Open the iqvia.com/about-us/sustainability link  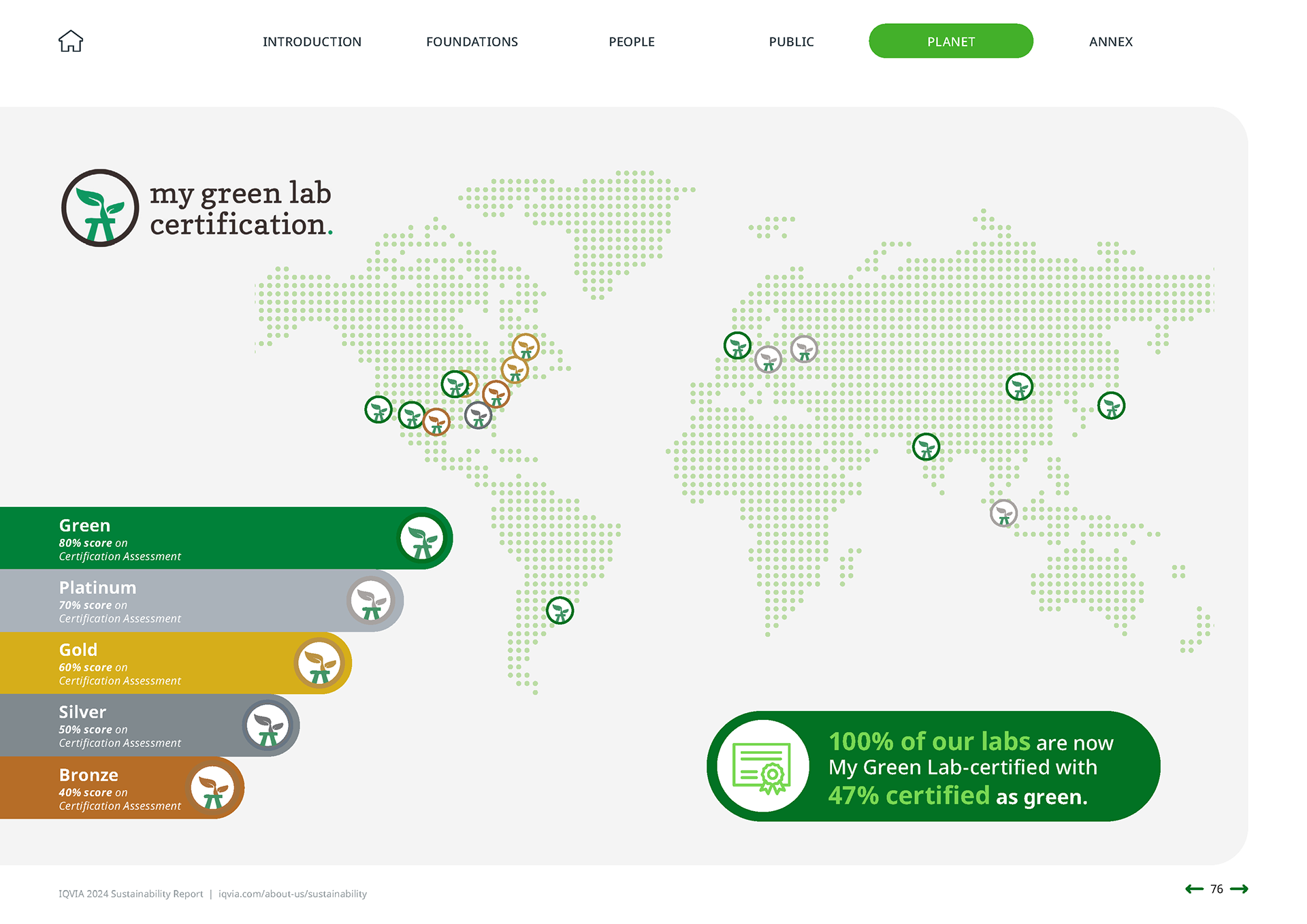(293, 893)
